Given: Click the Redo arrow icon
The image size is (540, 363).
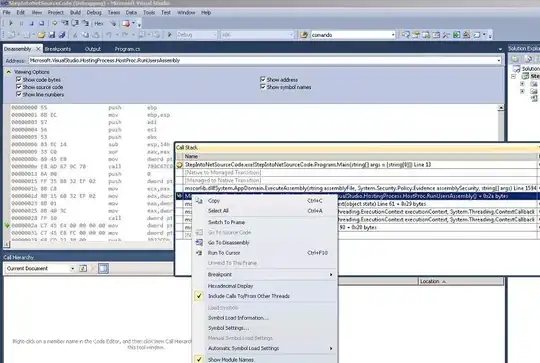Looking at the screenshot, I should 125,35.
